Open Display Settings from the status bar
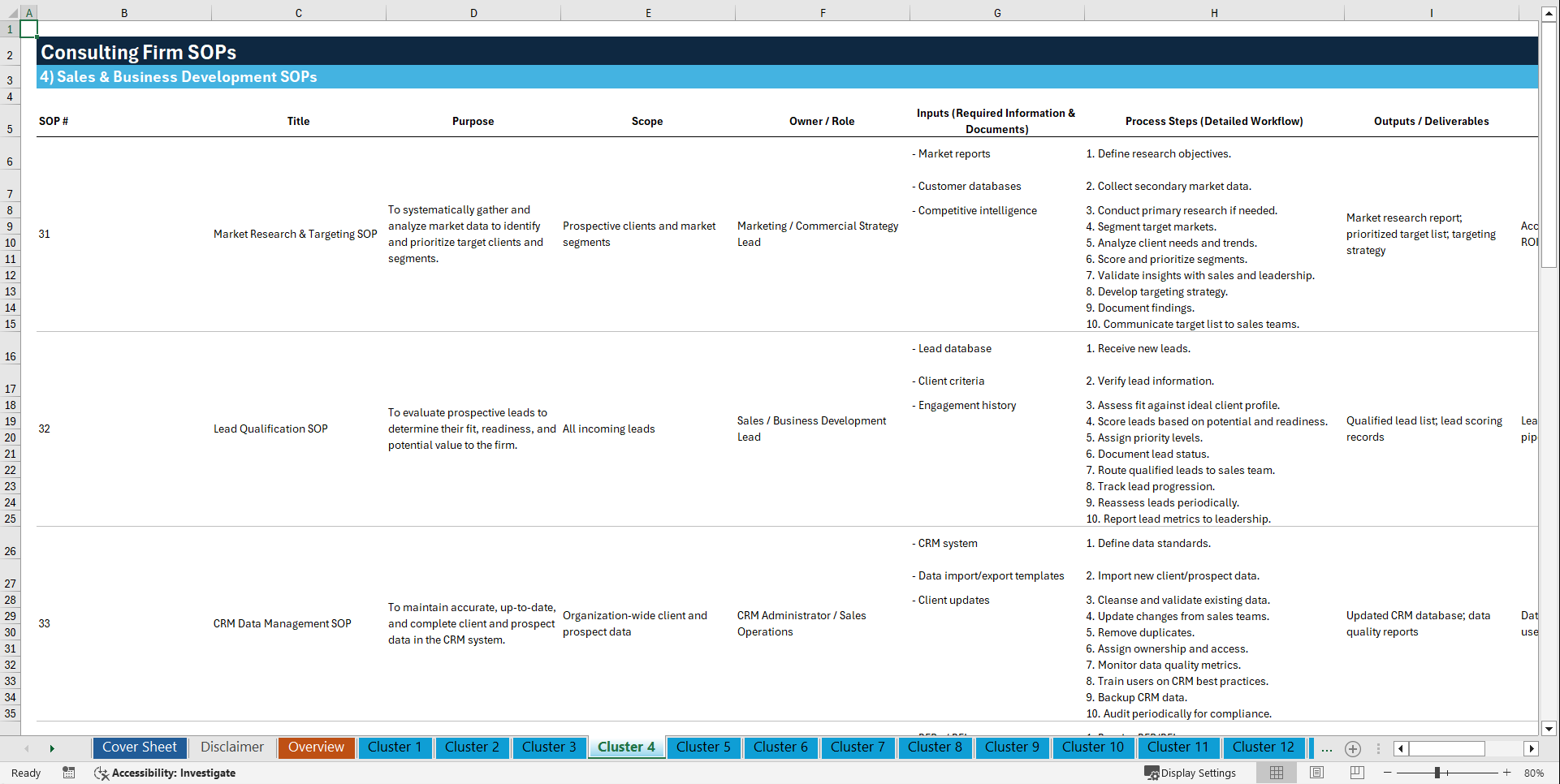1560x784 pixels. point(1191,773)
